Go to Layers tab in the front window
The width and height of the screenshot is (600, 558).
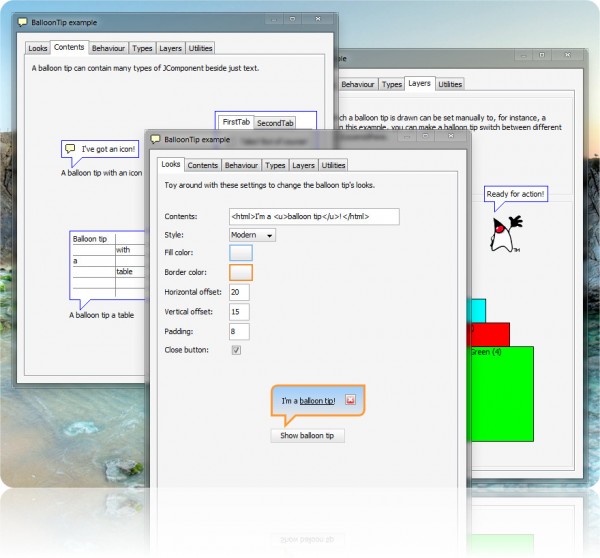[x=303, y=165]
